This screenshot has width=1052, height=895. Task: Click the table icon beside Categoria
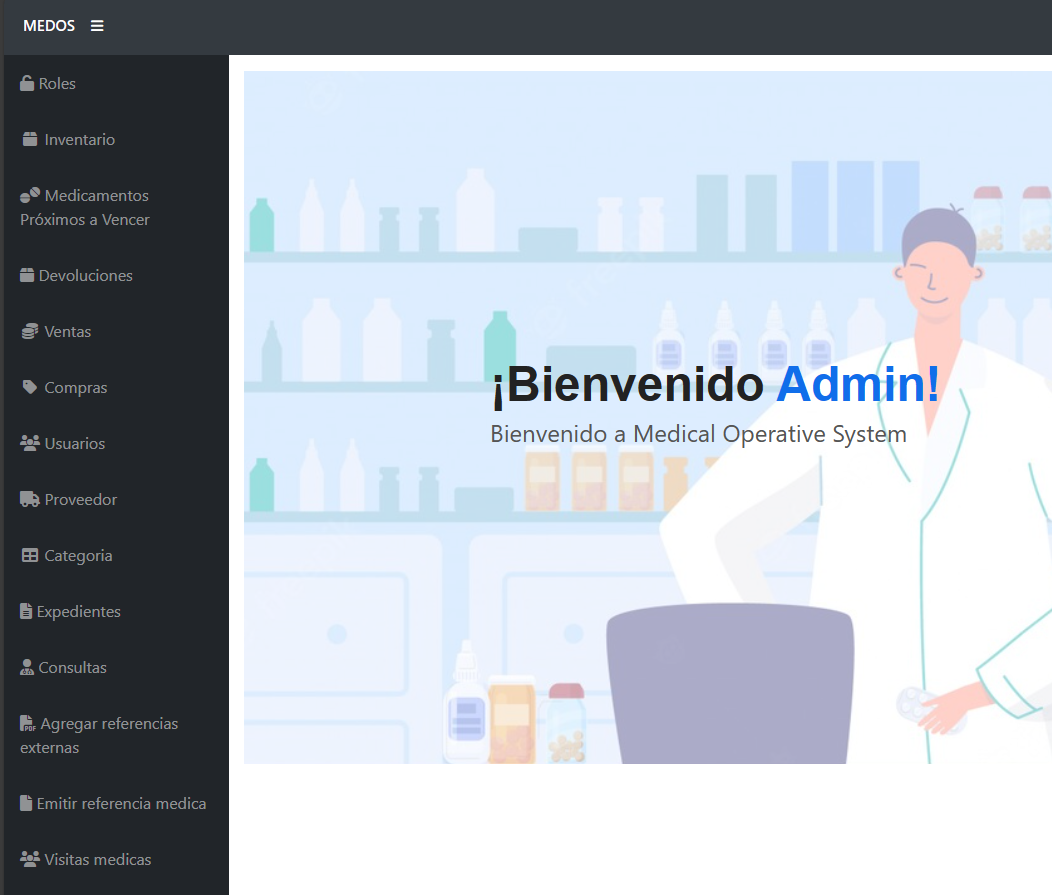click(x=30, y=556)
